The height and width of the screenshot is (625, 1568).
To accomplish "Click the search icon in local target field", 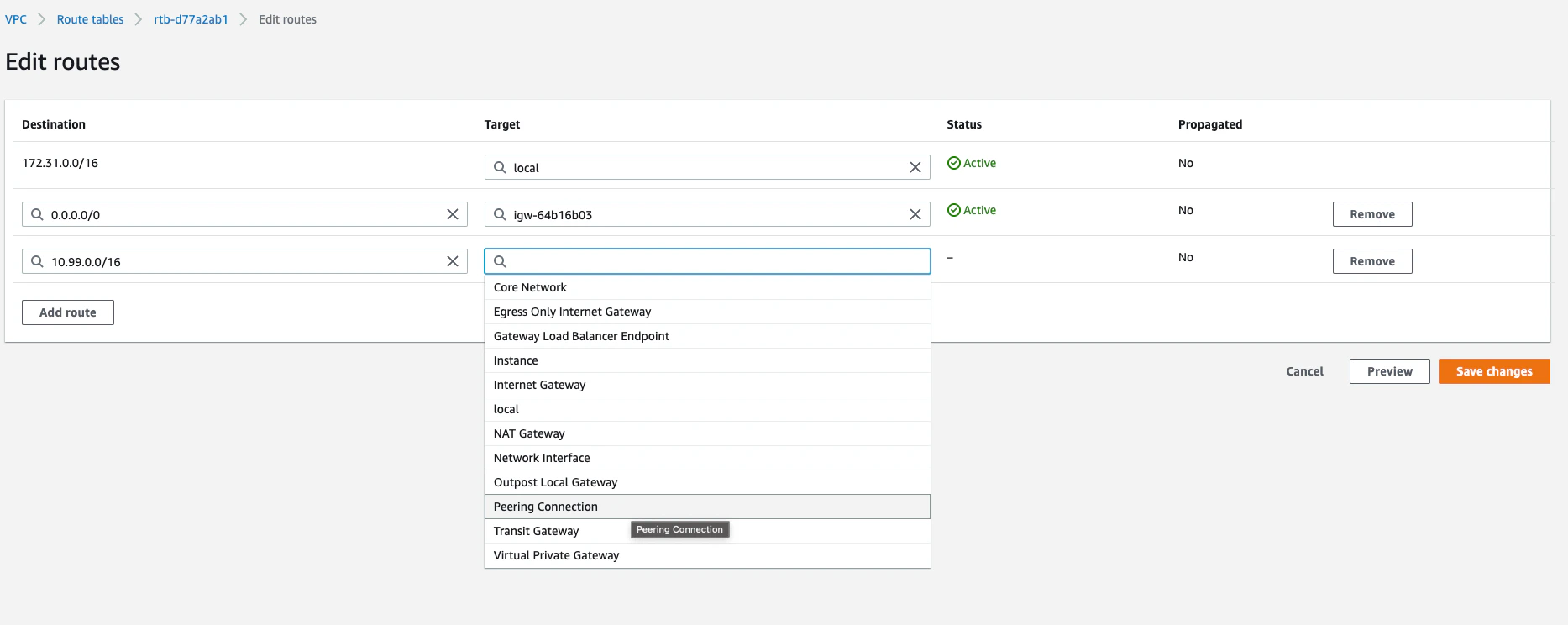I will (x=500, y=167).
